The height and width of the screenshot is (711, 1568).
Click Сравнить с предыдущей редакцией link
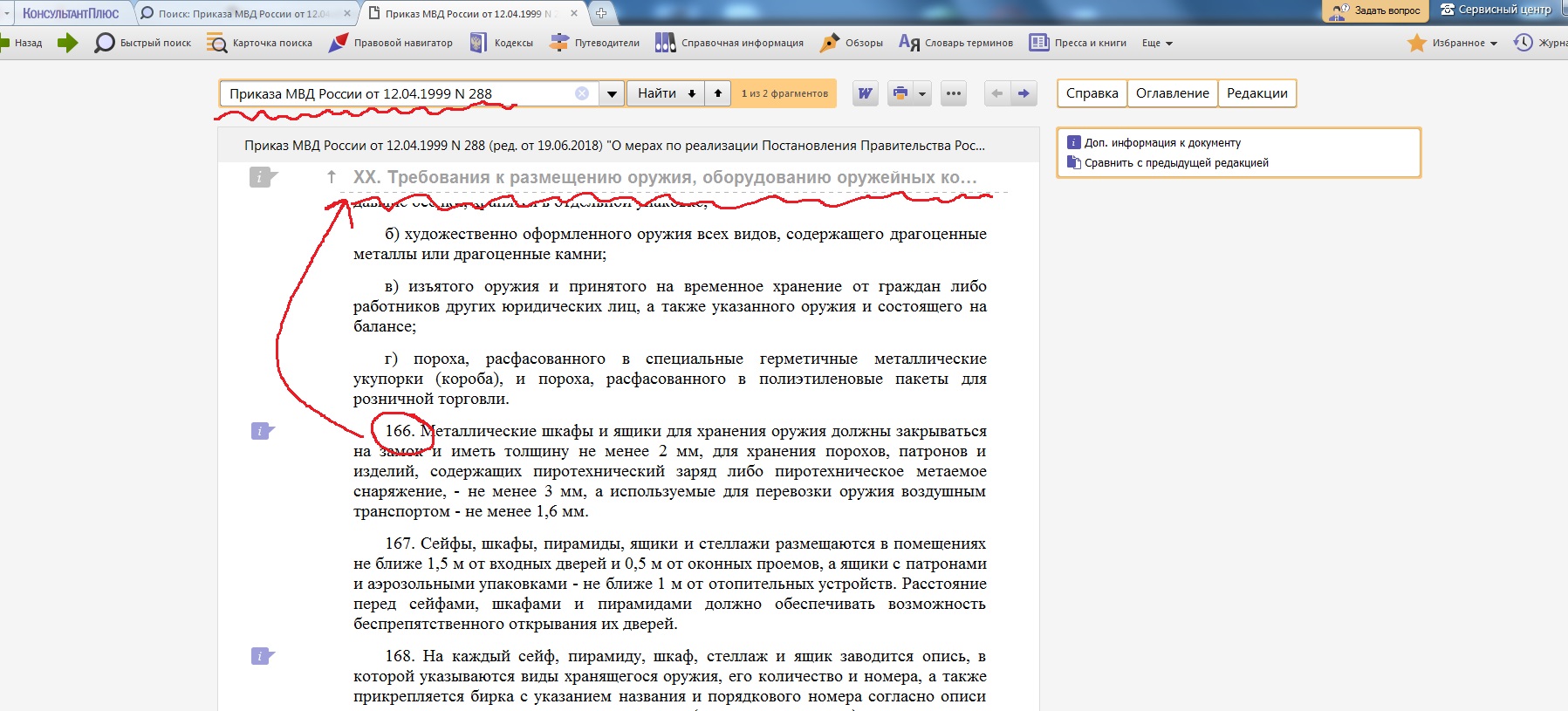point(1175,163)
